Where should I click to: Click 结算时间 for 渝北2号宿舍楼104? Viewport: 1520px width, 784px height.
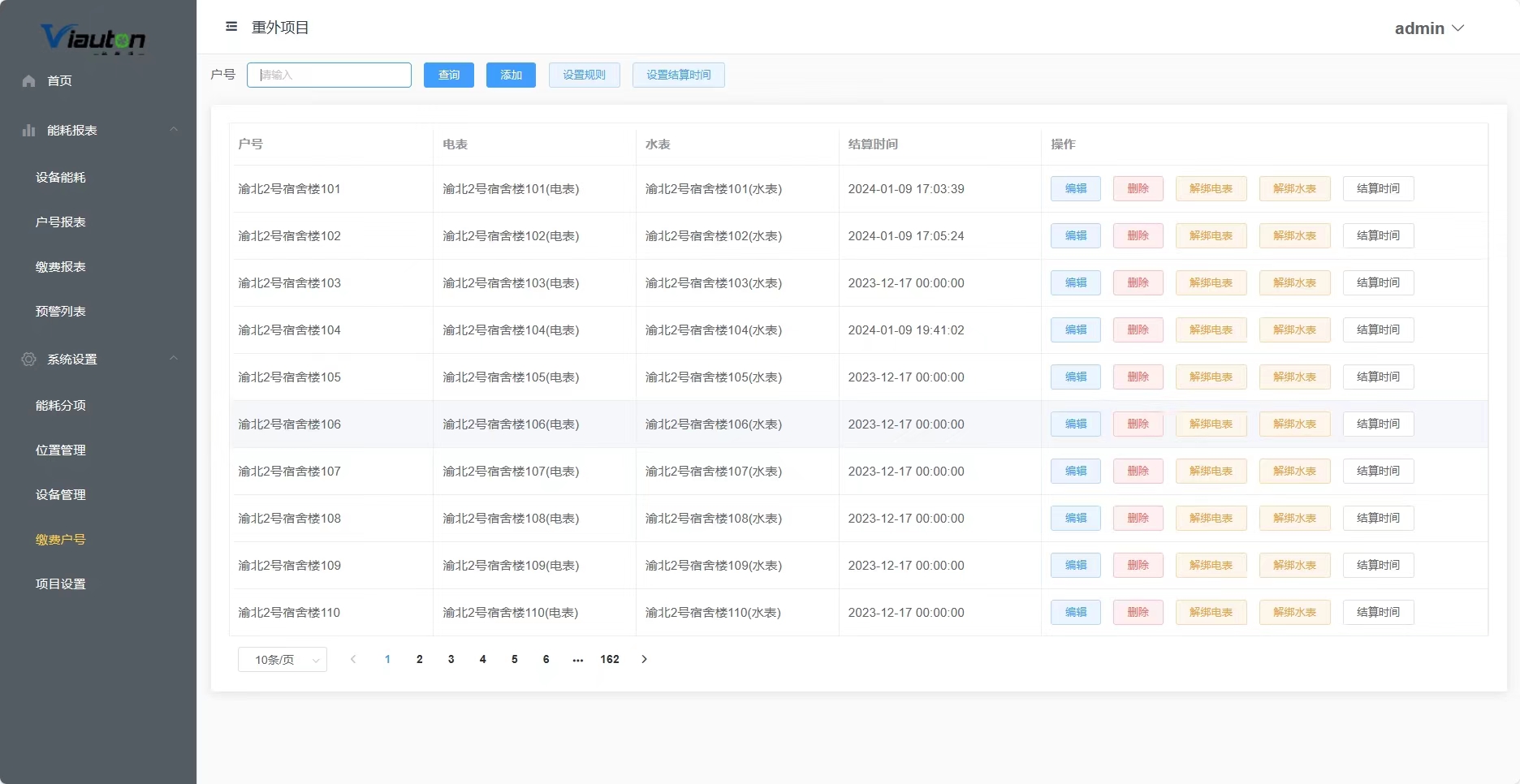[1379, 330]
